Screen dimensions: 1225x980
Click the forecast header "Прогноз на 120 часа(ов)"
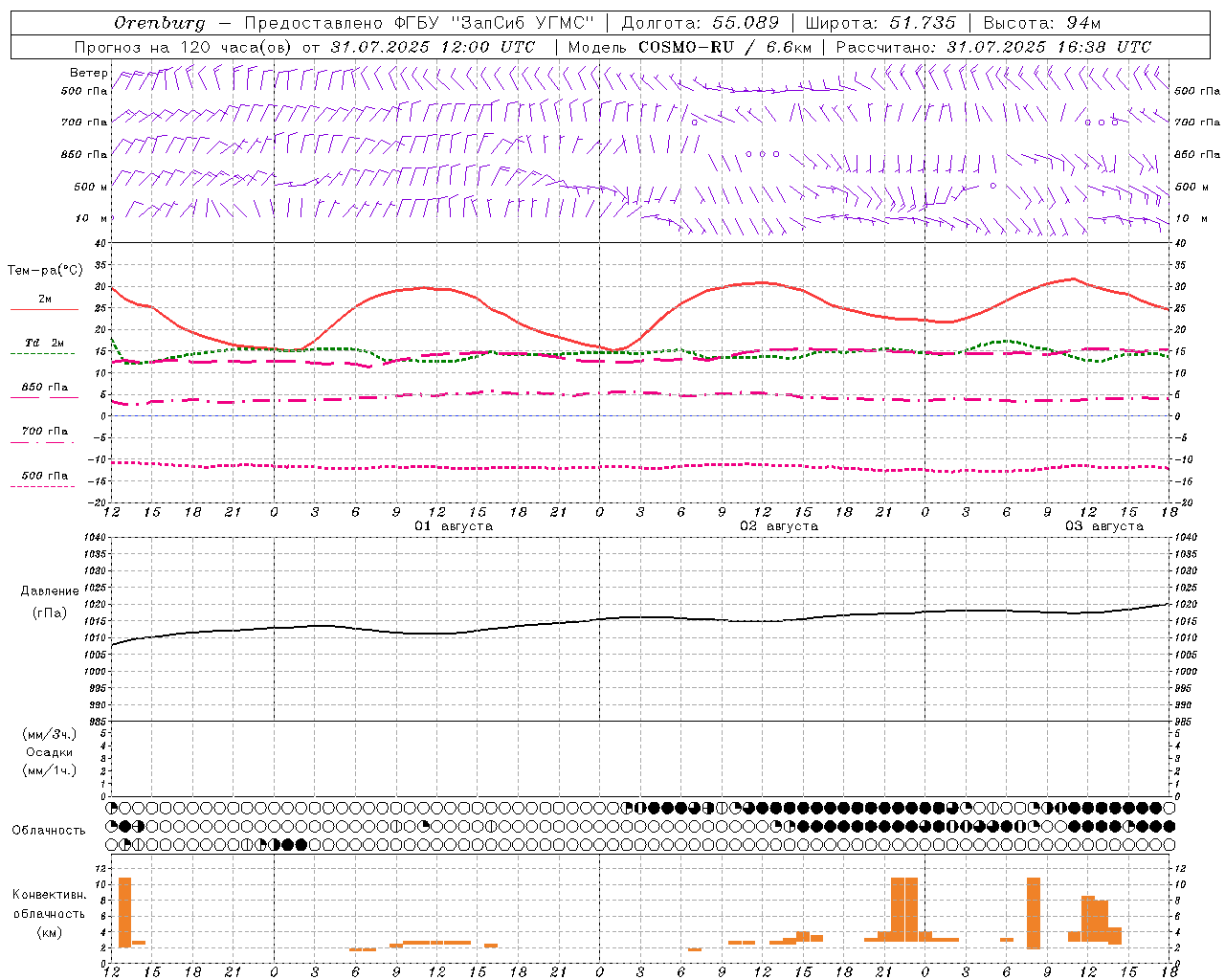(184, 47)
